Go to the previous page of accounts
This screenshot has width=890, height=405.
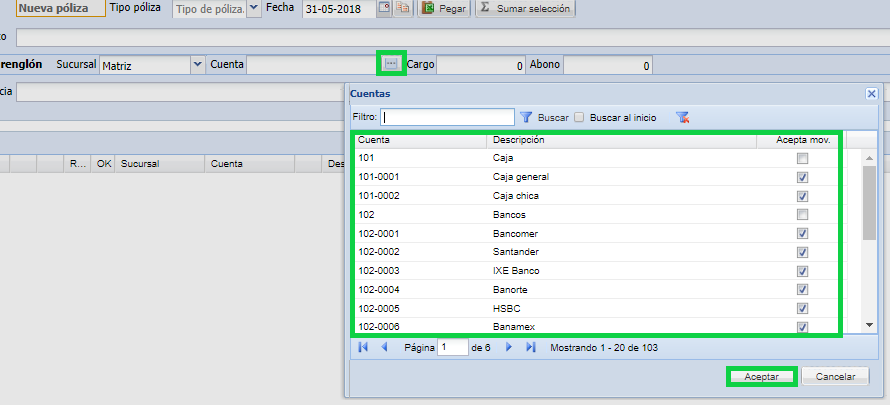384,347
